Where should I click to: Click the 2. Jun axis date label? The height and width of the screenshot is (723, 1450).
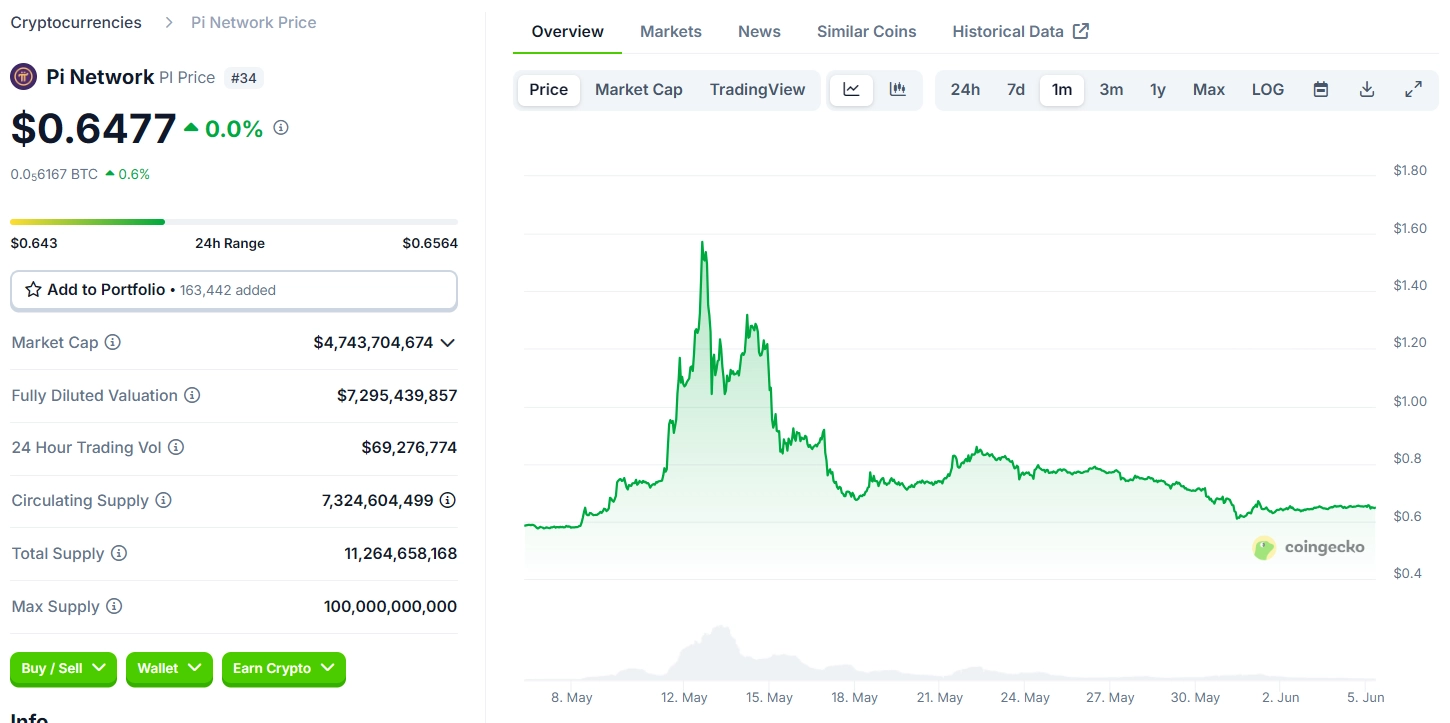1280,697
